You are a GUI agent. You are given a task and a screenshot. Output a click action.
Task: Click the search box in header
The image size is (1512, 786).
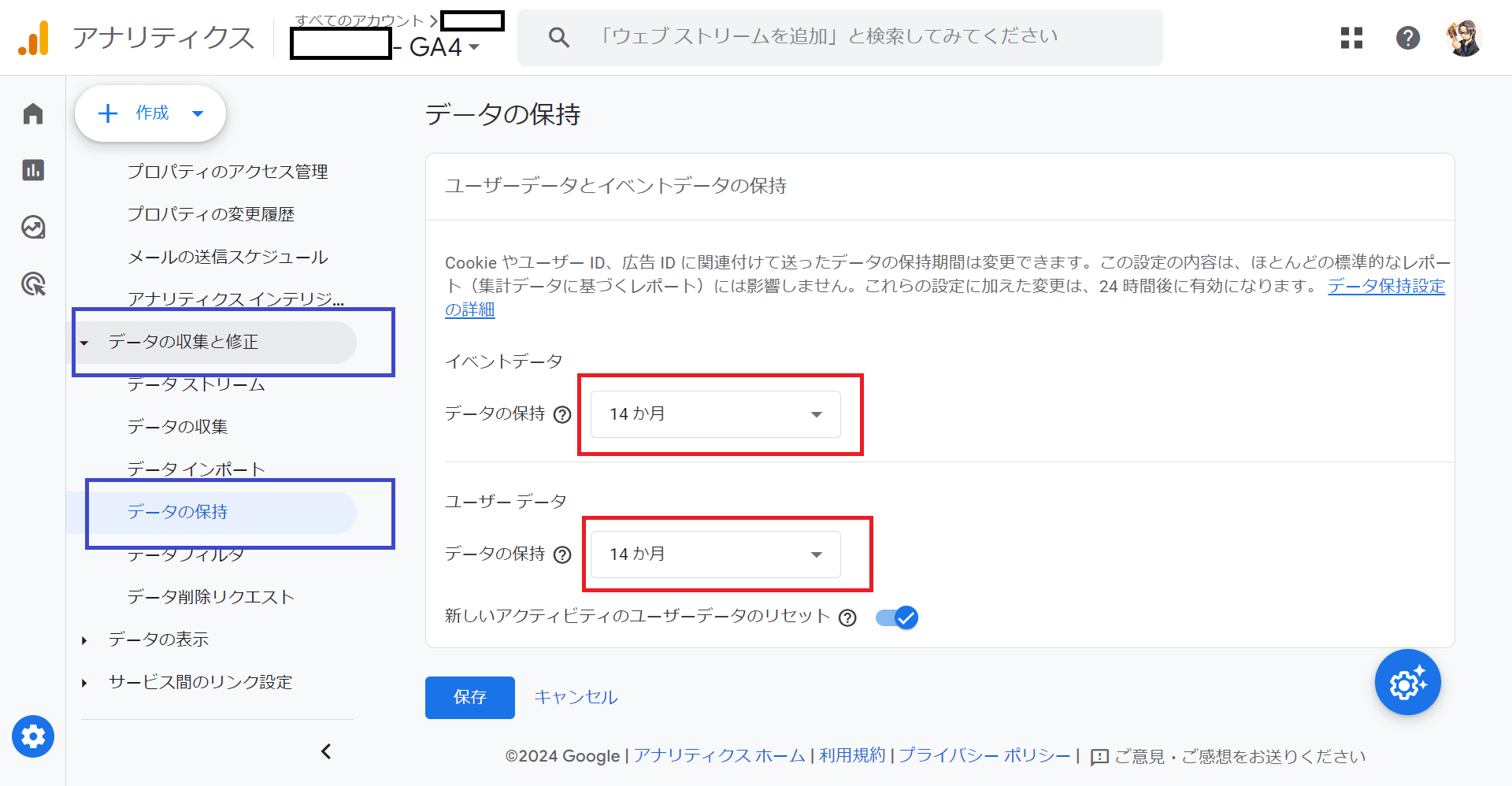click(x=839, y=37)
